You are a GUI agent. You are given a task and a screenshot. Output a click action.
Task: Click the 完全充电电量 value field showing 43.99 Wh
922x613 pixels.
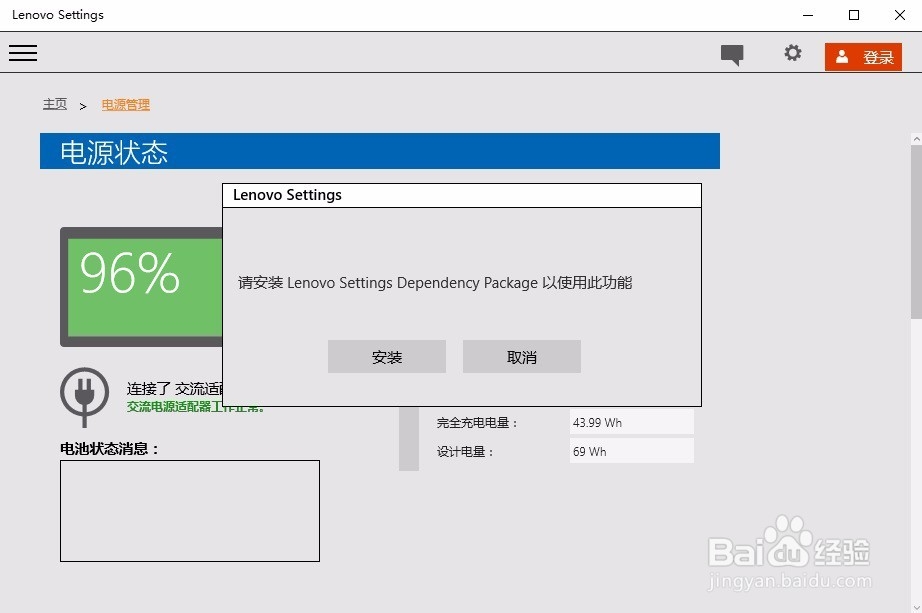click(631, 421)
